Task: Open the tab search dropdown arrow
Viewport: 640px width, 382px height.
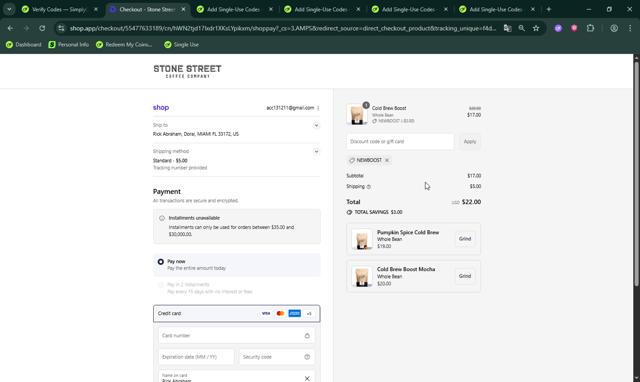Action: (9, 9)
